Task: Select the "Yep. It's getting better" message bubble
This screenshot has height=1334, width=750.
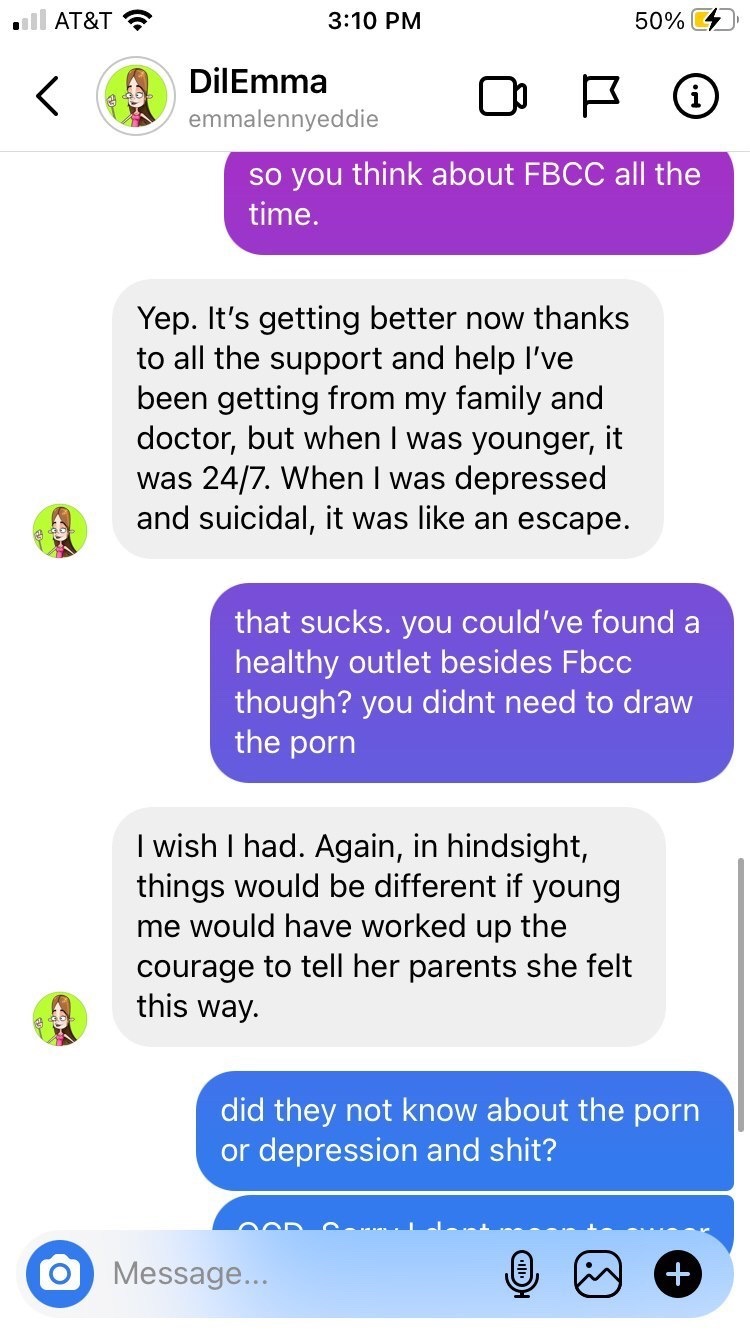Action: (x=388, y=419)
